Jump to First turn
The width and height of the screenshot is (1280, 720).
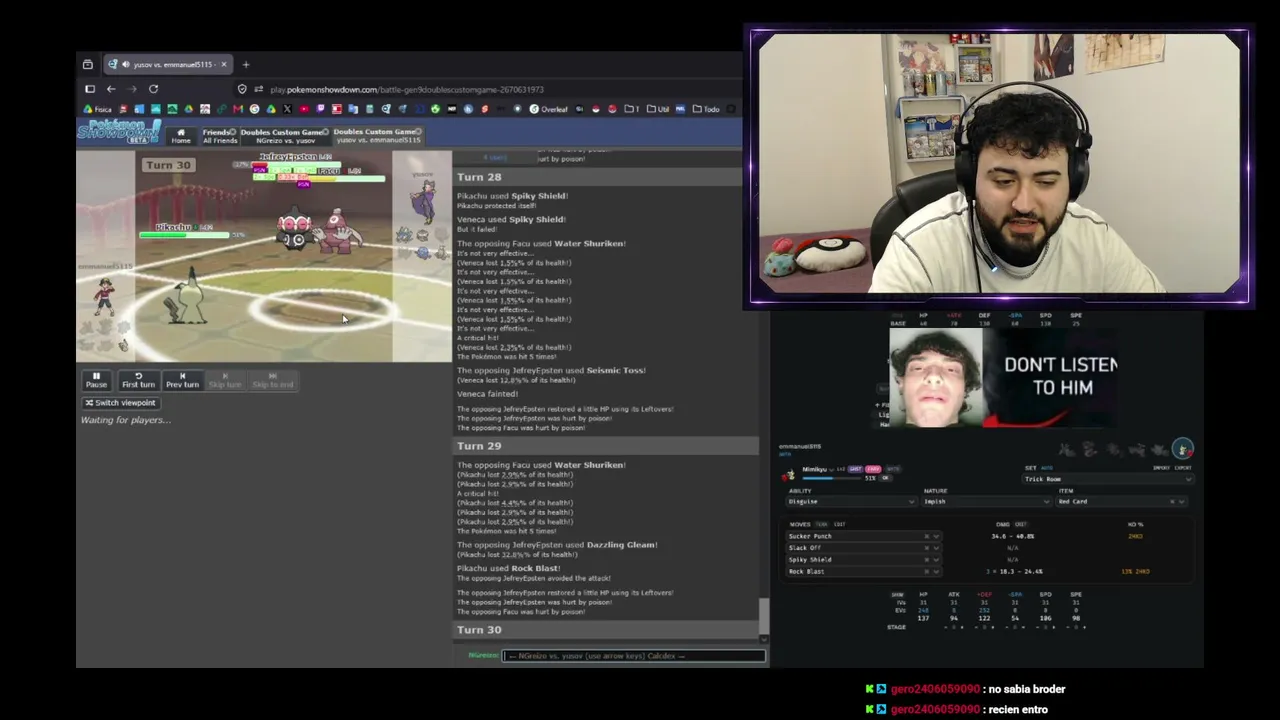tap(138, 380)
